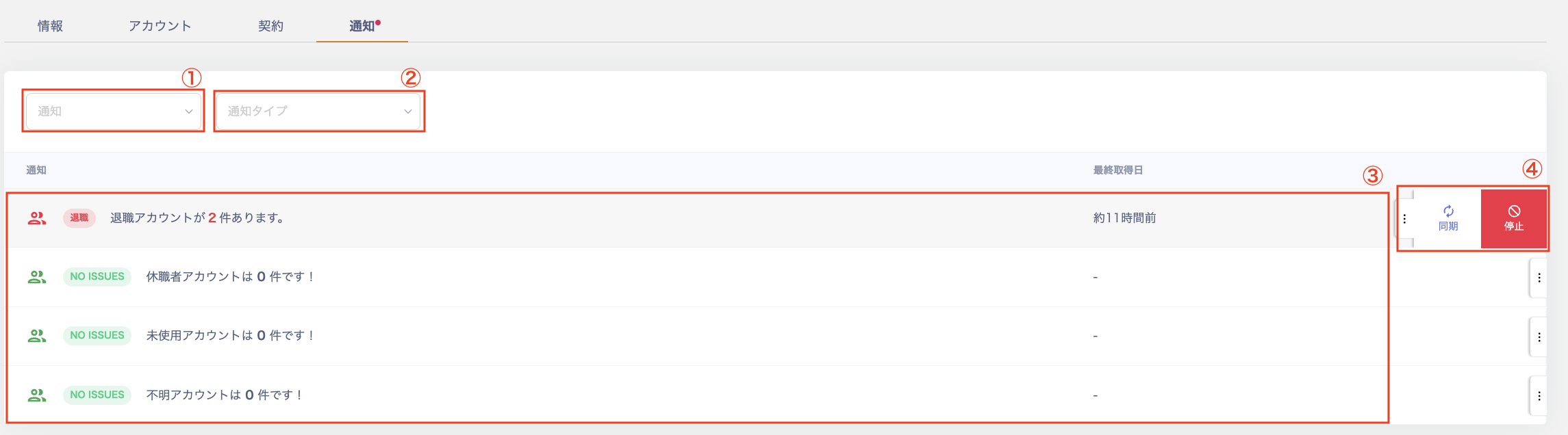Select the 契約 tab
This screenshot has width=1568, height=435.
tap(270, 26)
